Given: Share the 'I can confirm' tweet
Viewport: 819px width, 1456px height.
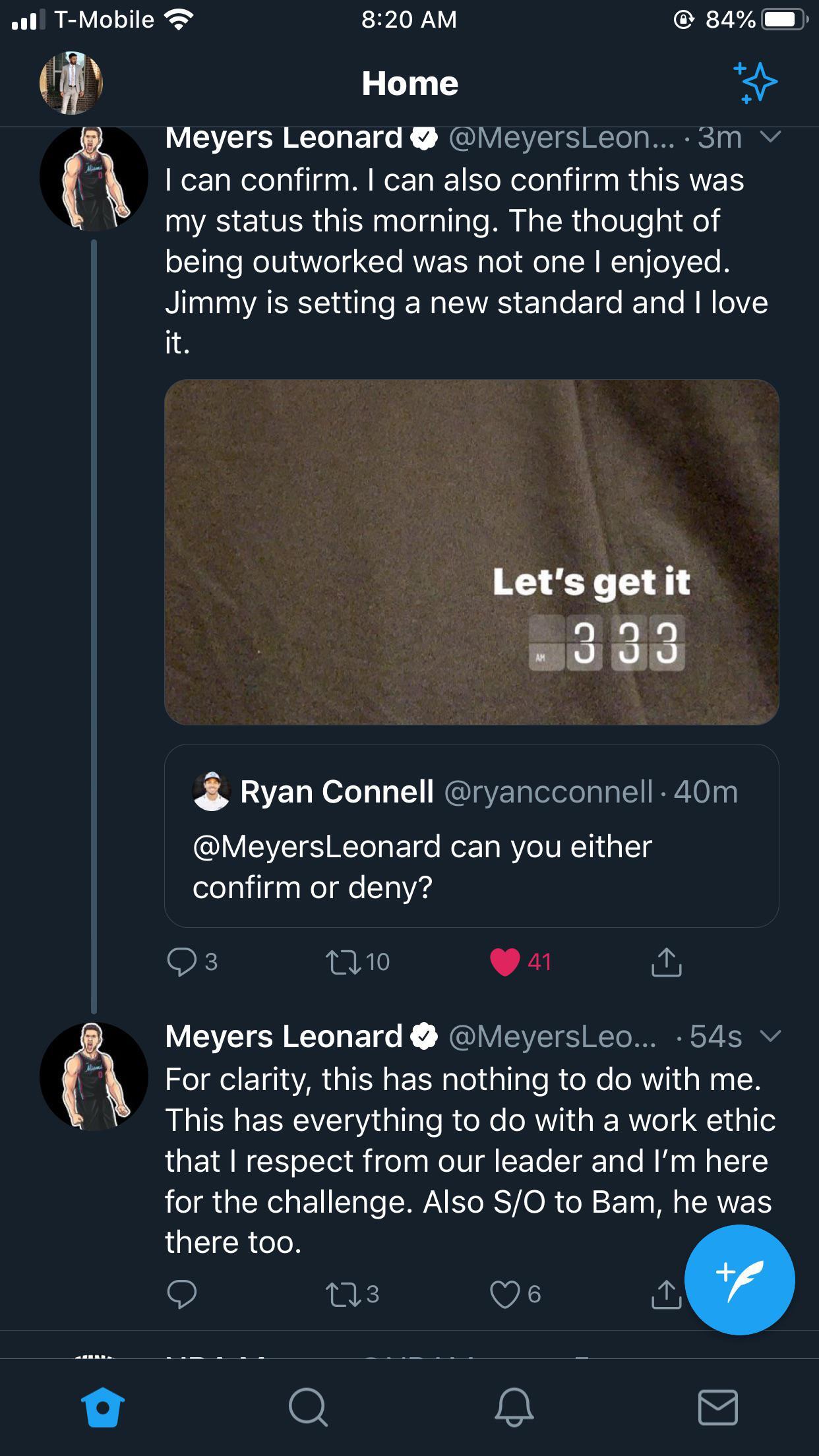Looking at the screenshot, I should pos(666,961).
